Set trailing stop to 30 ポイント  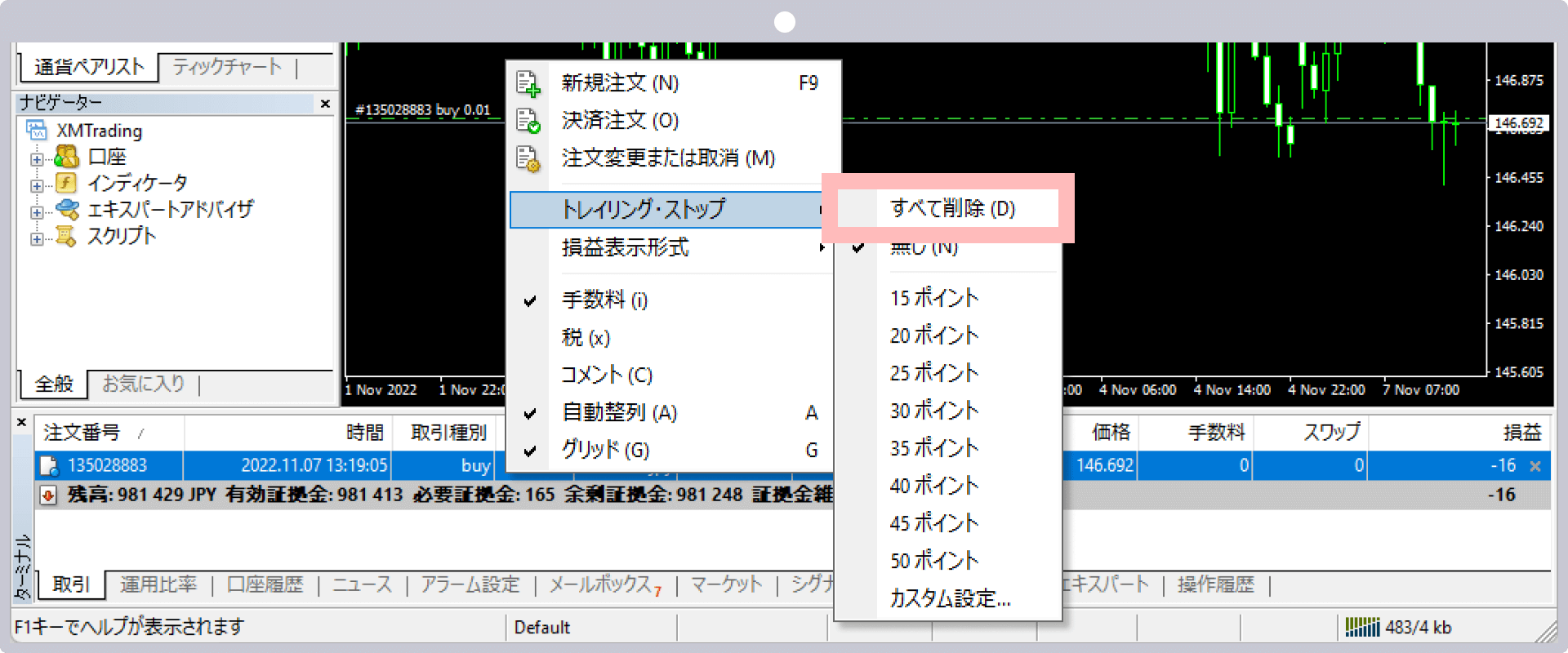[x=948, y=411]
